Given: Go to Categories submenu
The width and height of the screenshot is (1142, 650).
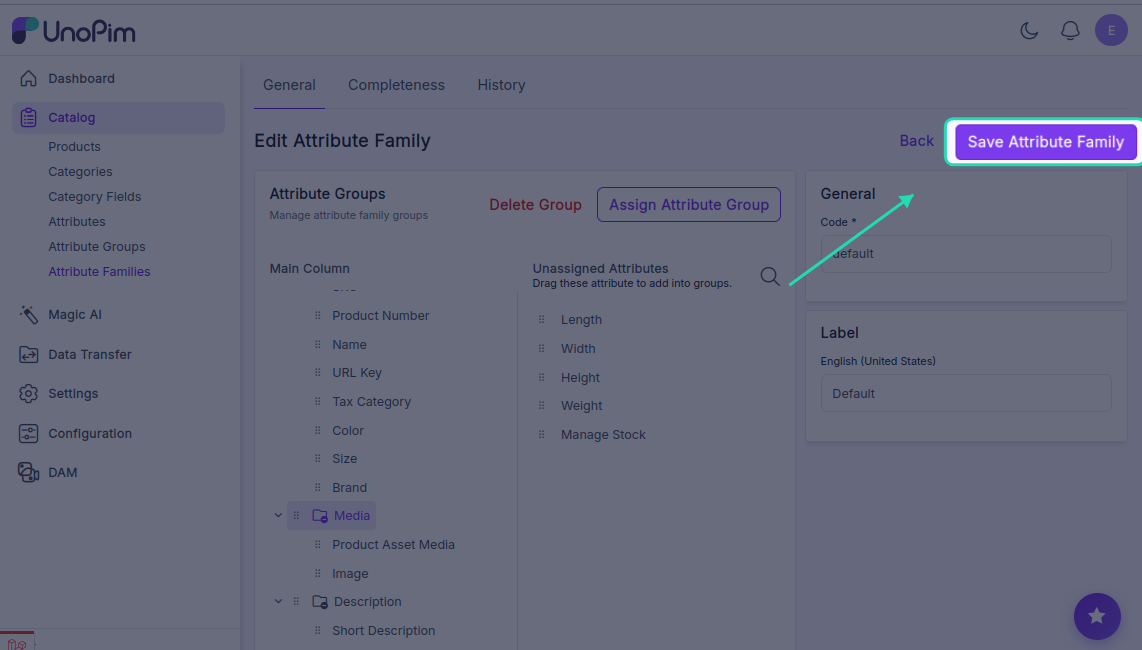Looking at the screenshot, I should point(80,171).
